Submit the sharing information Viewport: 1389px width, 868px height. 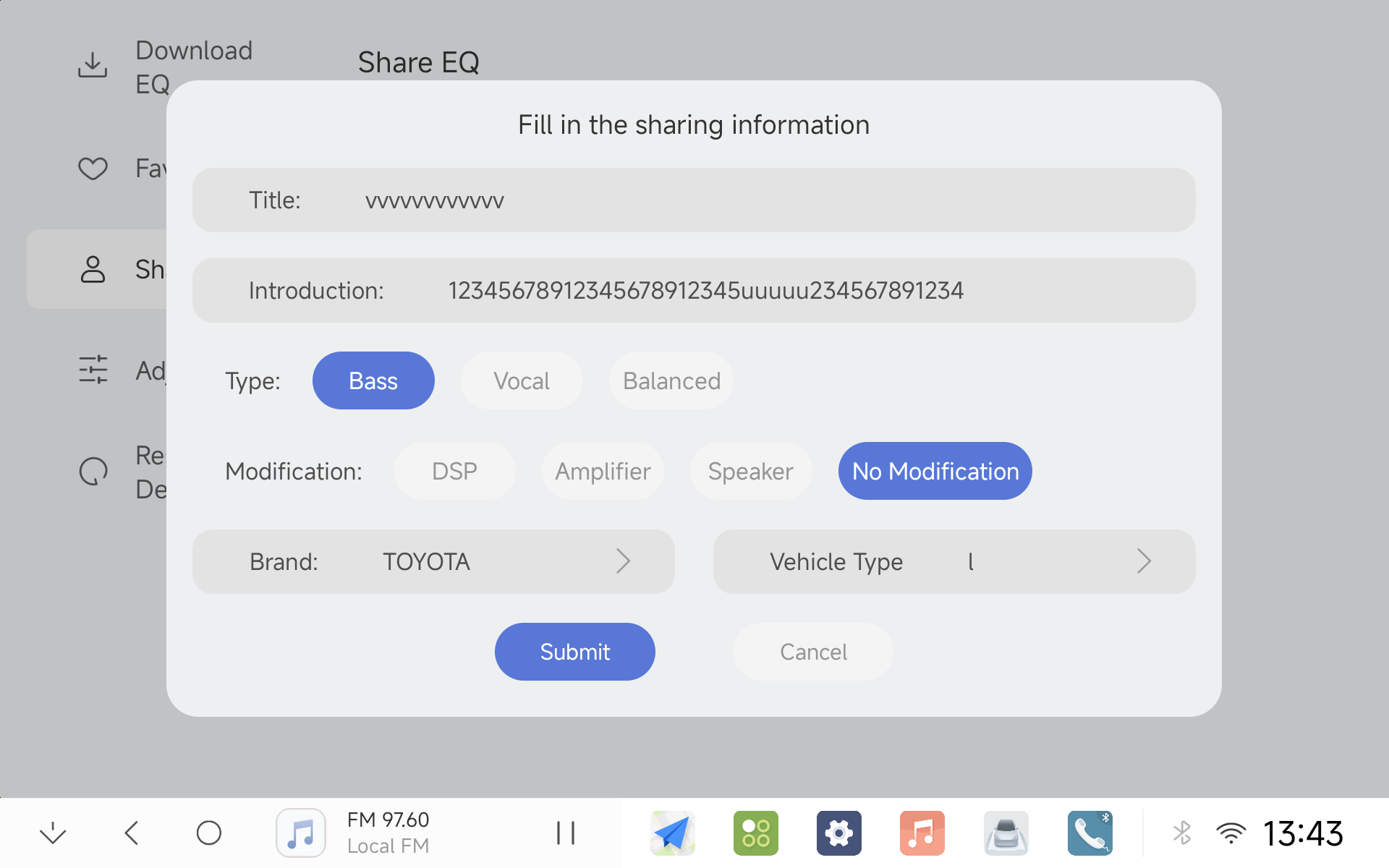click(x=574, y=652)
